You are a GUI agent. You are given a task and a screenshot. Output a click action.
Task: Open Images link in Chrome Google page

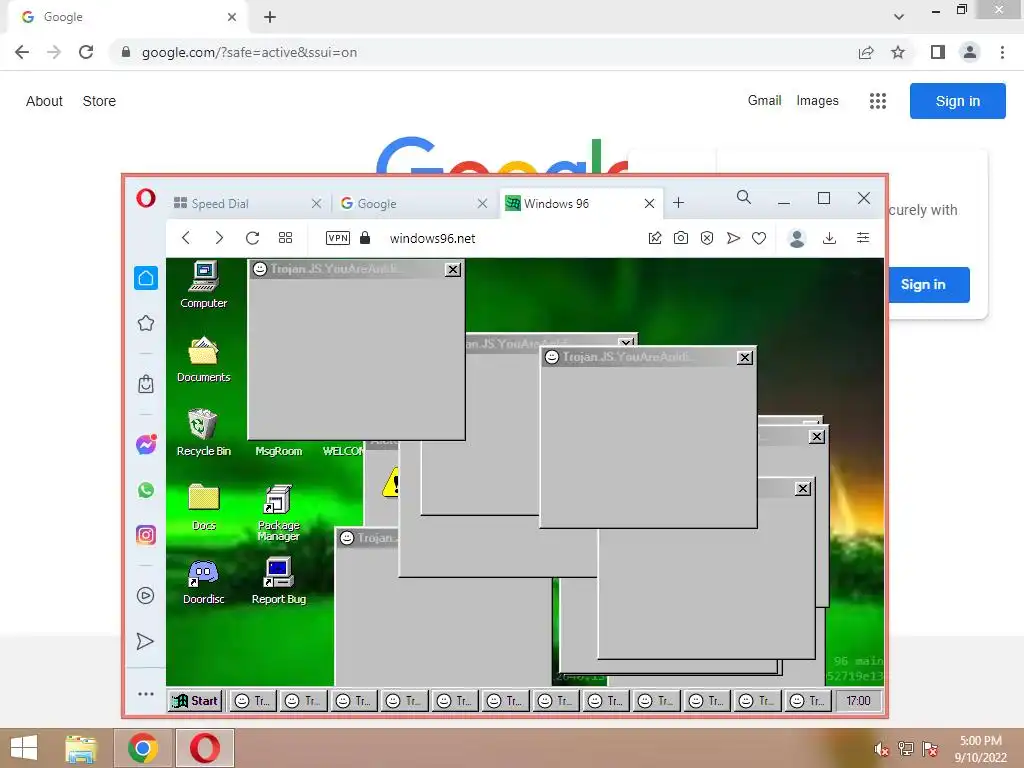(x=817, y=101)
